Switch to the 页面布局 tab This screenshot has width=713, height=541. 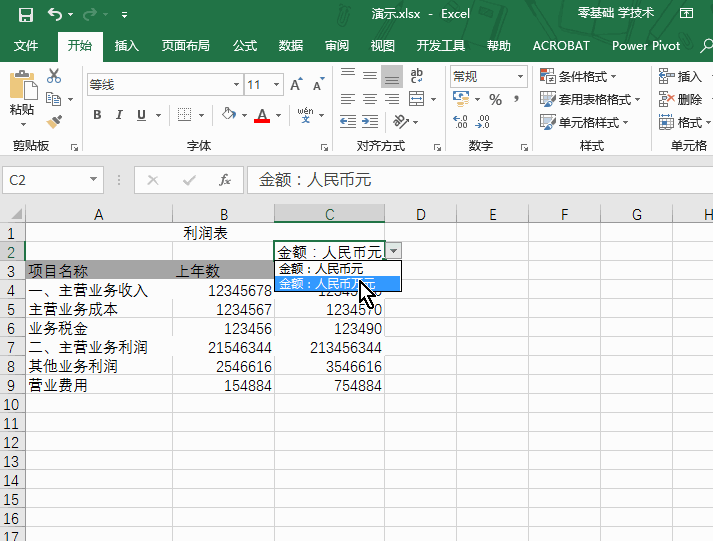186,46
